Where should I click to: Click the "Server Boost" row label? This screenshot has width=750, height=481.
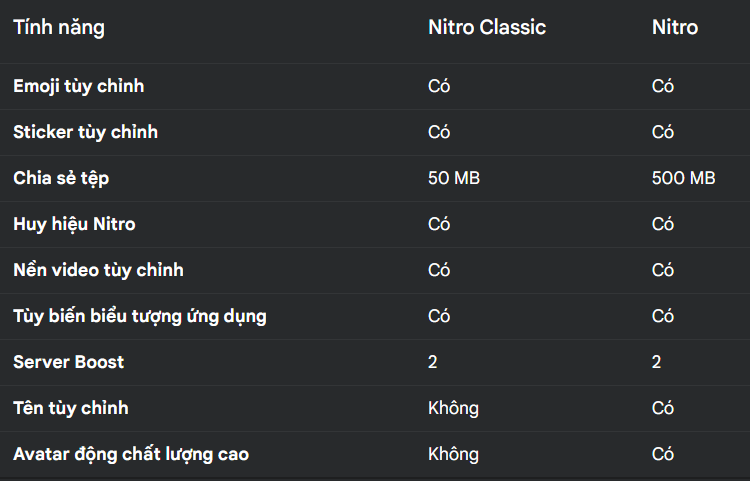tap(68, 362)
